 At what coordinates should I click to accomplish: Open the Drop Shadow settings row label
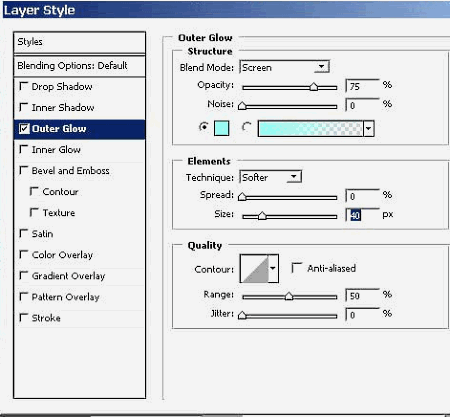(62, 87)
